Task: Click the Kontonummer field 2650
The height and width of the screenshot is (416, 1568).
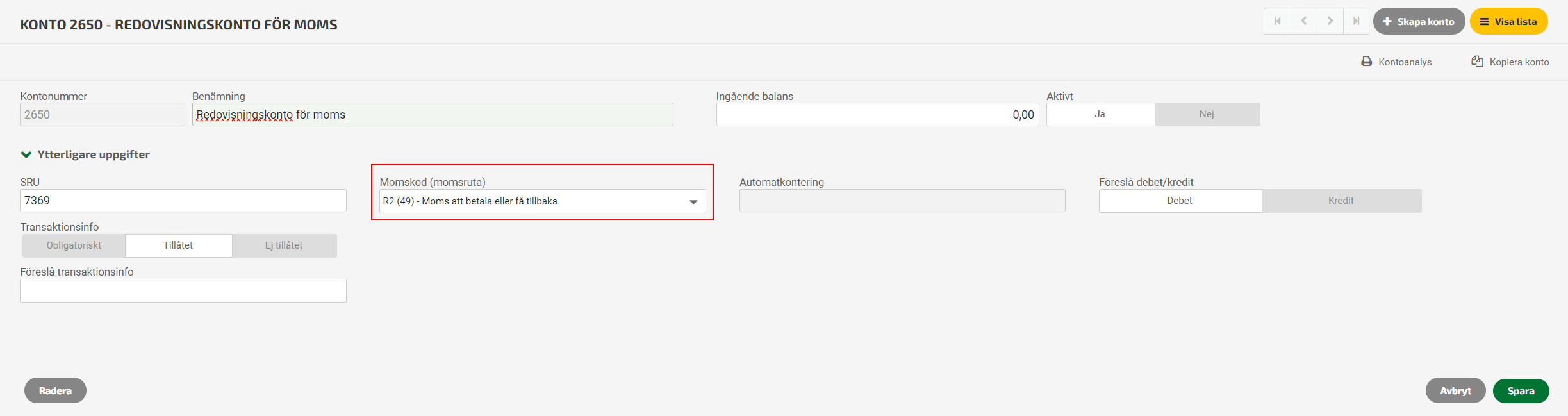Action: point(103,115)
